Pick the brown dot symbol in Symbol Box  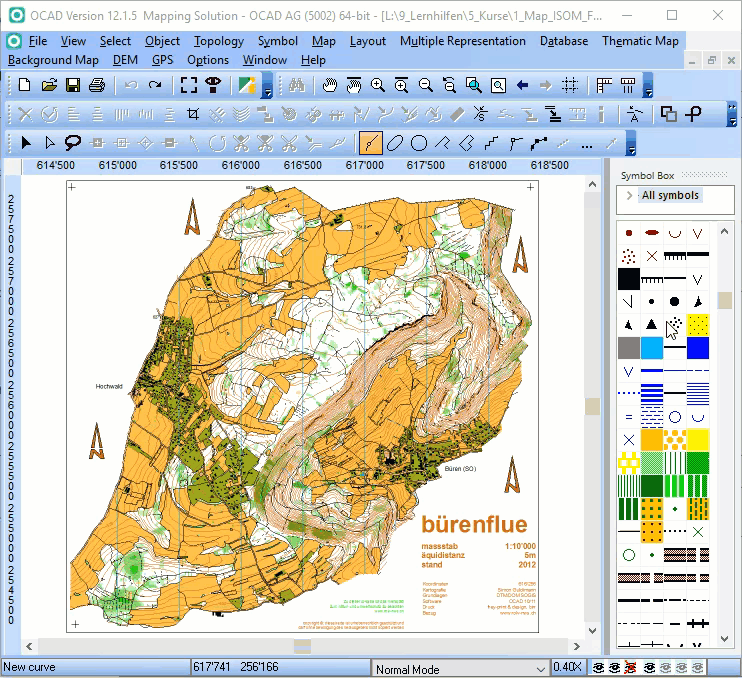[629, 233]
